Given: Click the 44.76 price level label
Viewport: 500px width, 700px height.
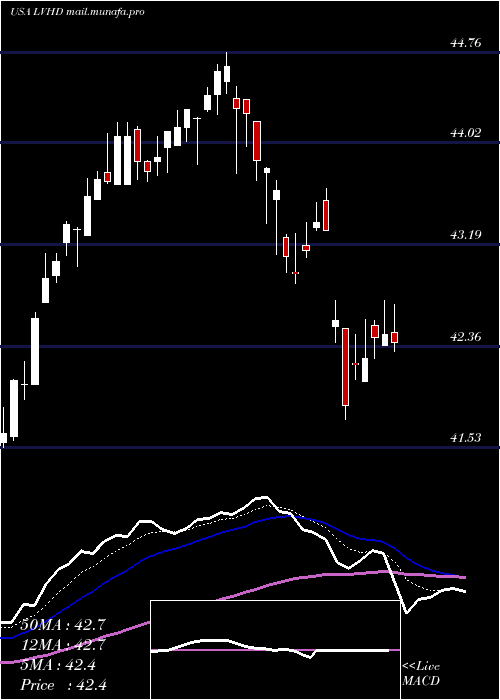Looking at the screenshot, I should point(466,43).
